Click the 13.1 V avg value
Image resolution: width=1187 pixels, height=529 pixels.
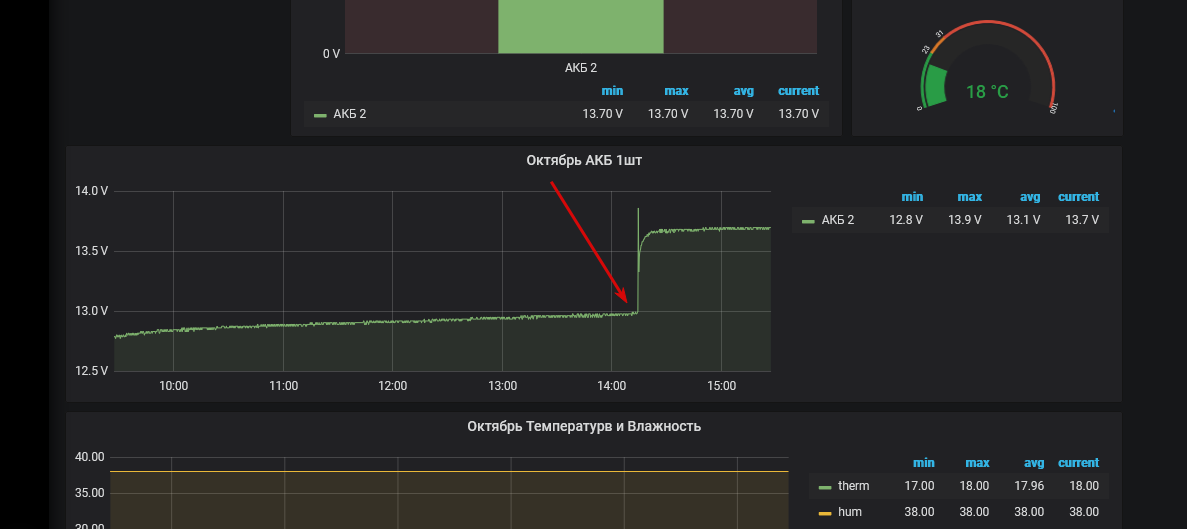1023,220
